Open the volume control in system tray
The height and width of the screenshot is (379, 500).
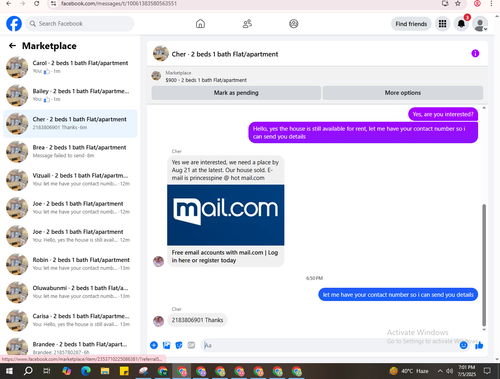click(450, 371)
